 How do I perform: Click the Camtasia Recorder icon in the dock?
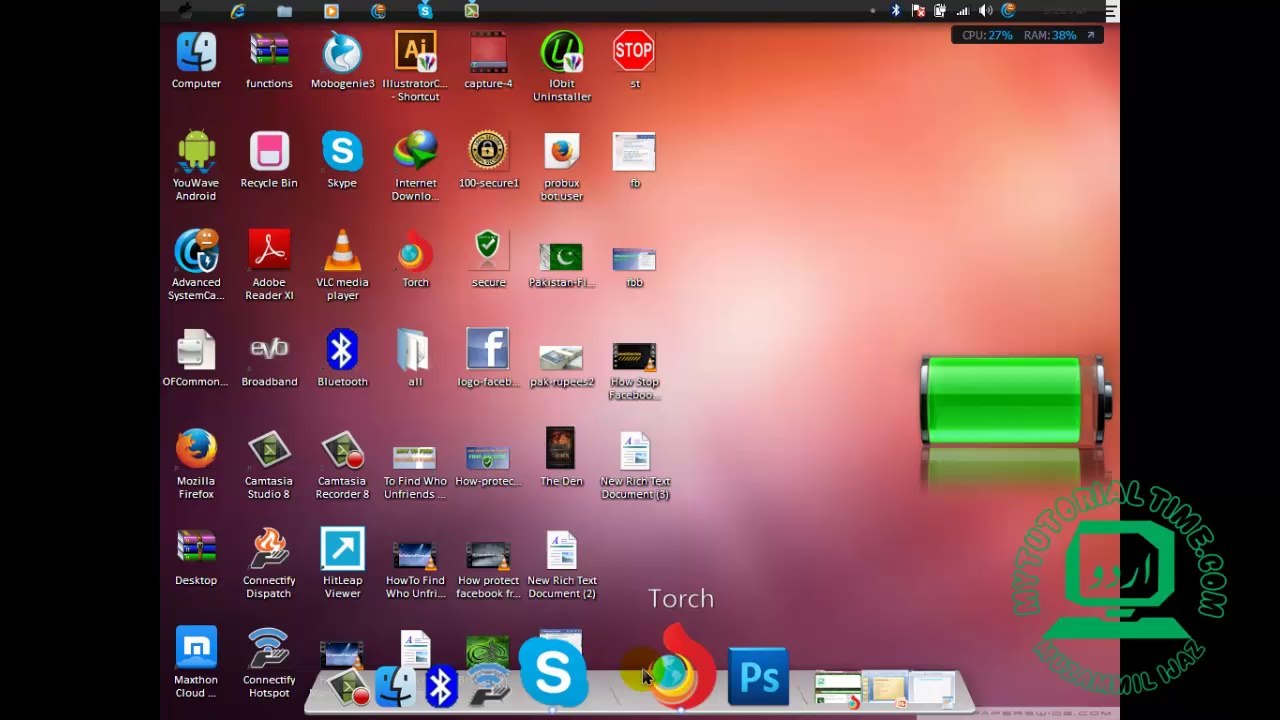point(349,688)
